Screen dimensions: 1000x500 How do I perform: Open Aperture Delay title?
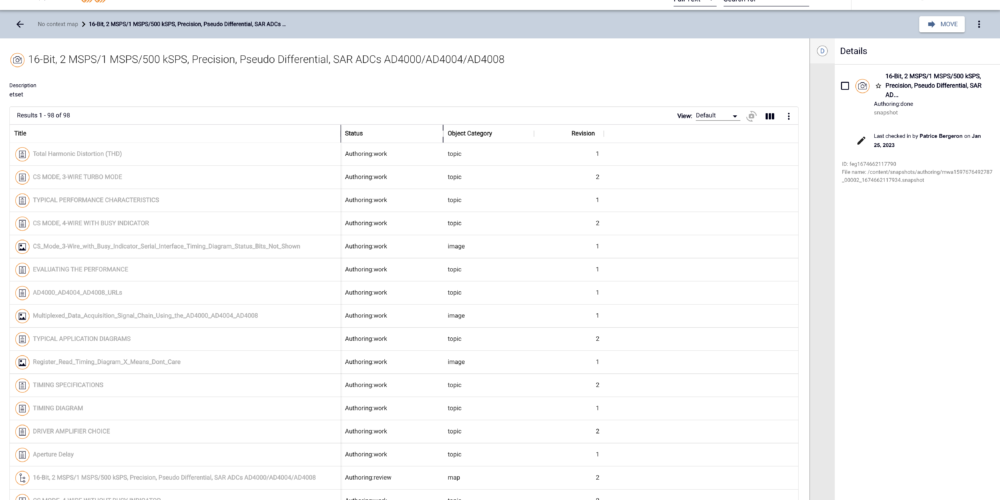click(53, 454)
